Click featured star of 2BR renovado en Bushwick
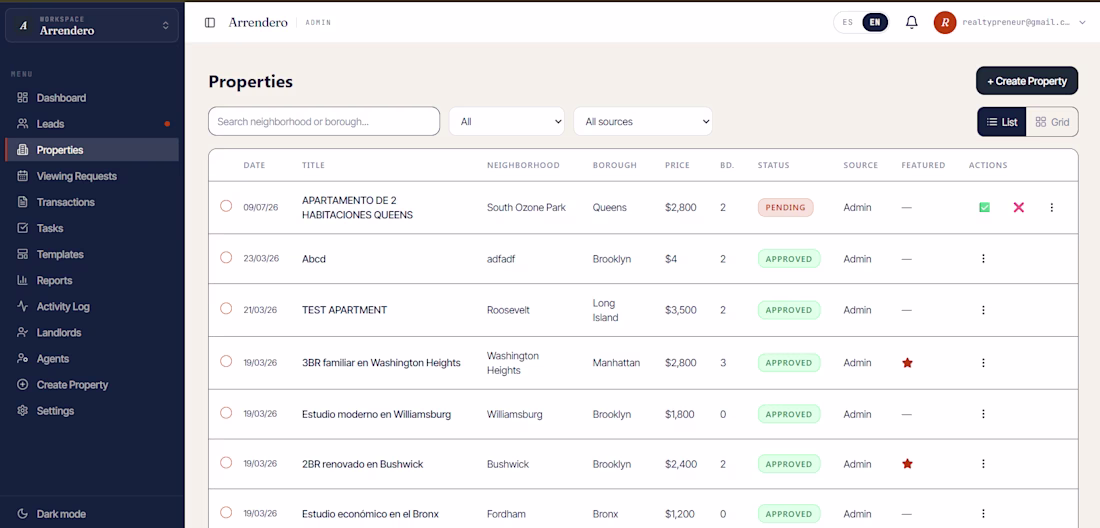1100x528 pixels. tap(907, 463)
